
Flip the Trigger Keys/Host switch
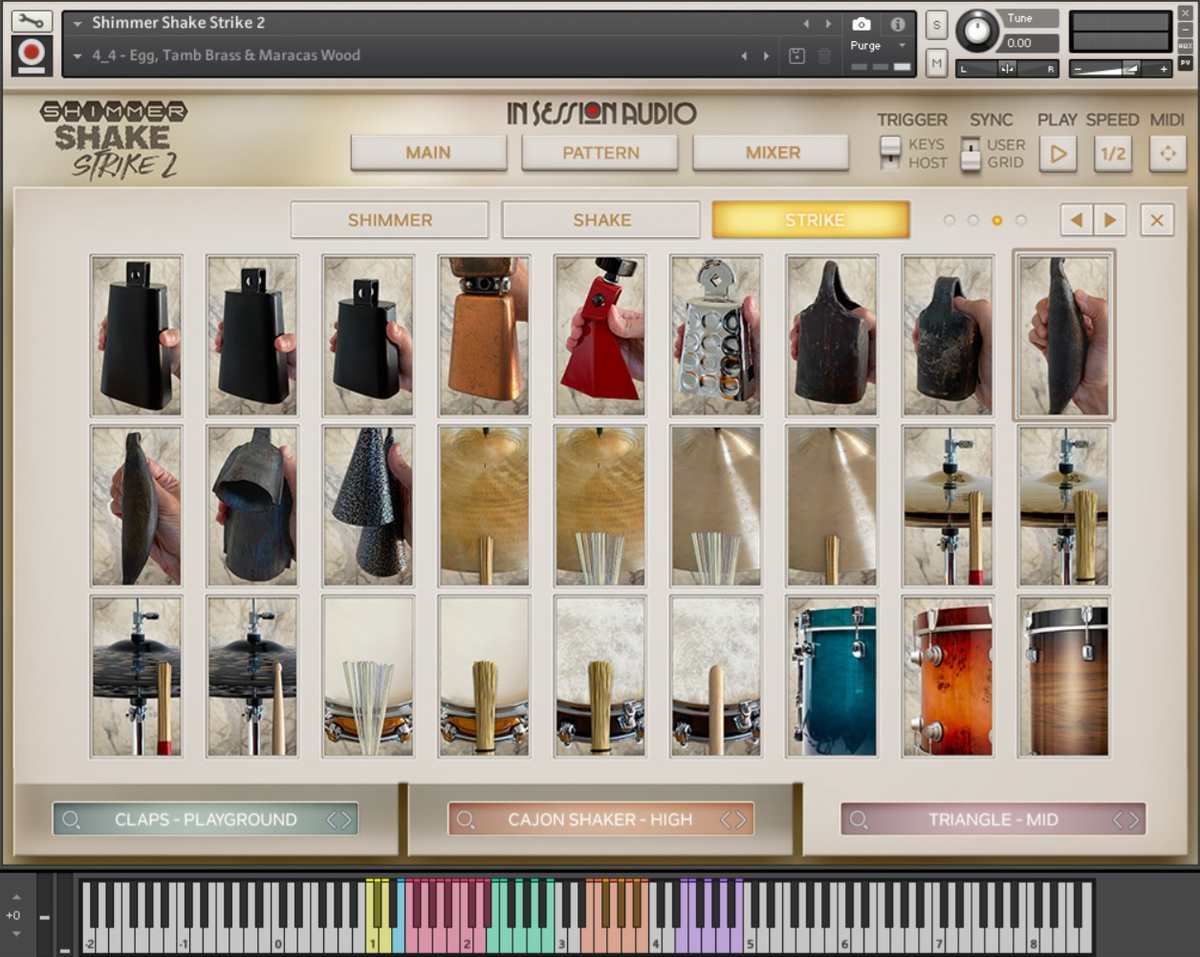point(890,153)
